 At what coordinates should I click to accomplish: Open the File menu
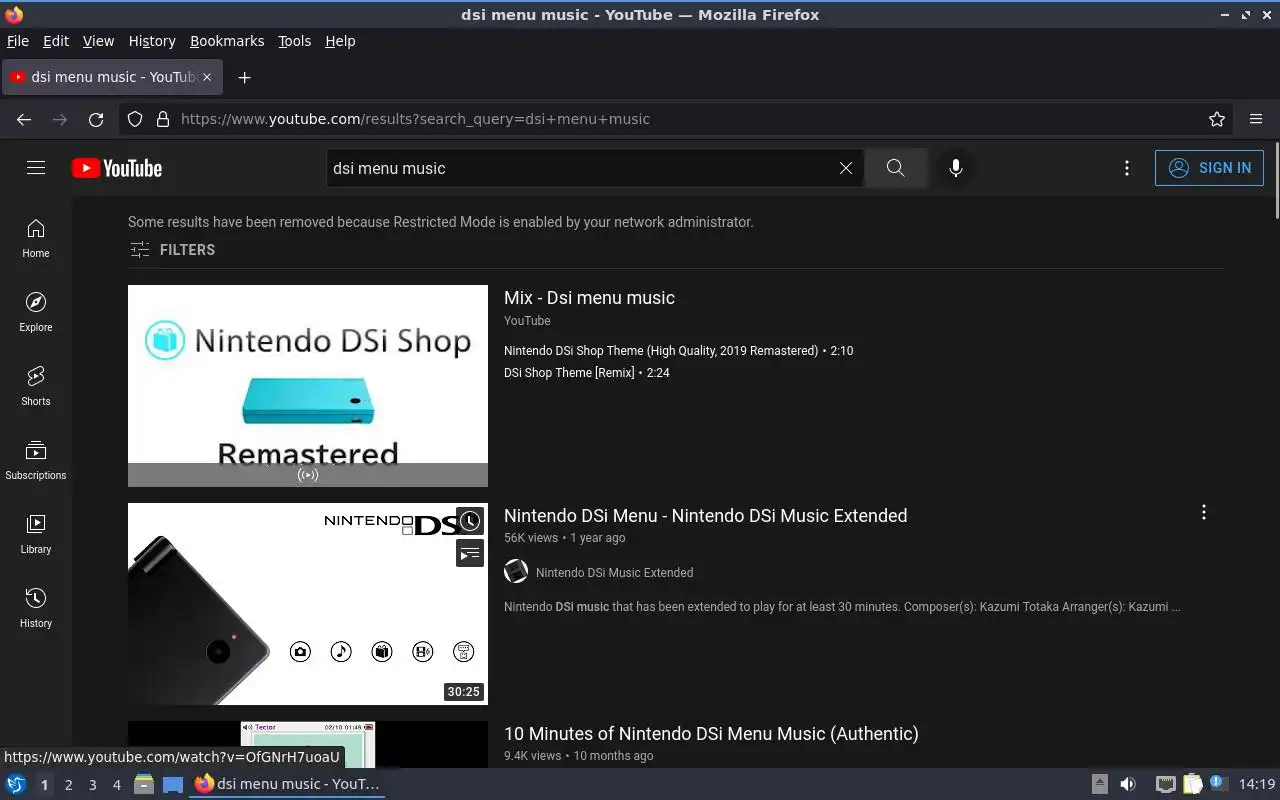18,41
